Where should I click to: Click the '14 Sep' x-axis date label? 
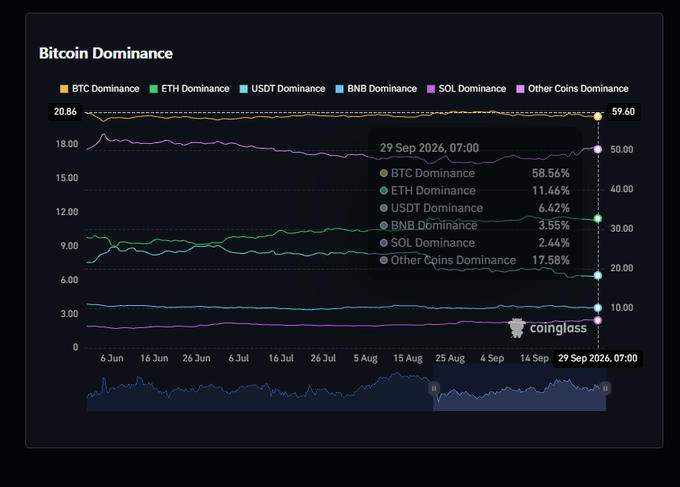click(x=534, y=358)
